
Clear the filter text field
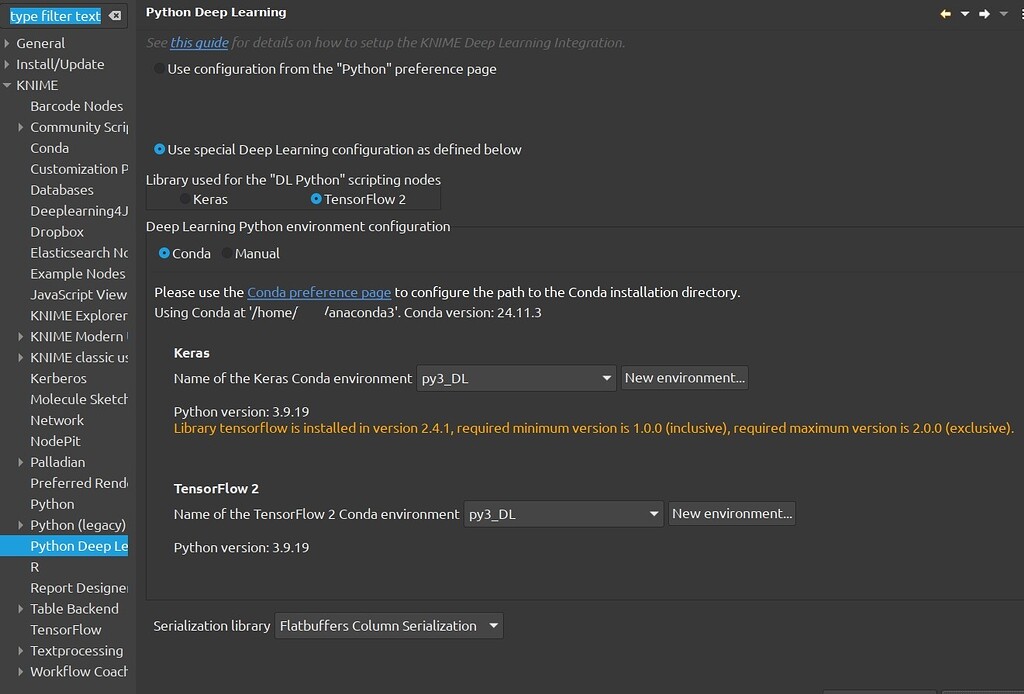click(113, 15)
